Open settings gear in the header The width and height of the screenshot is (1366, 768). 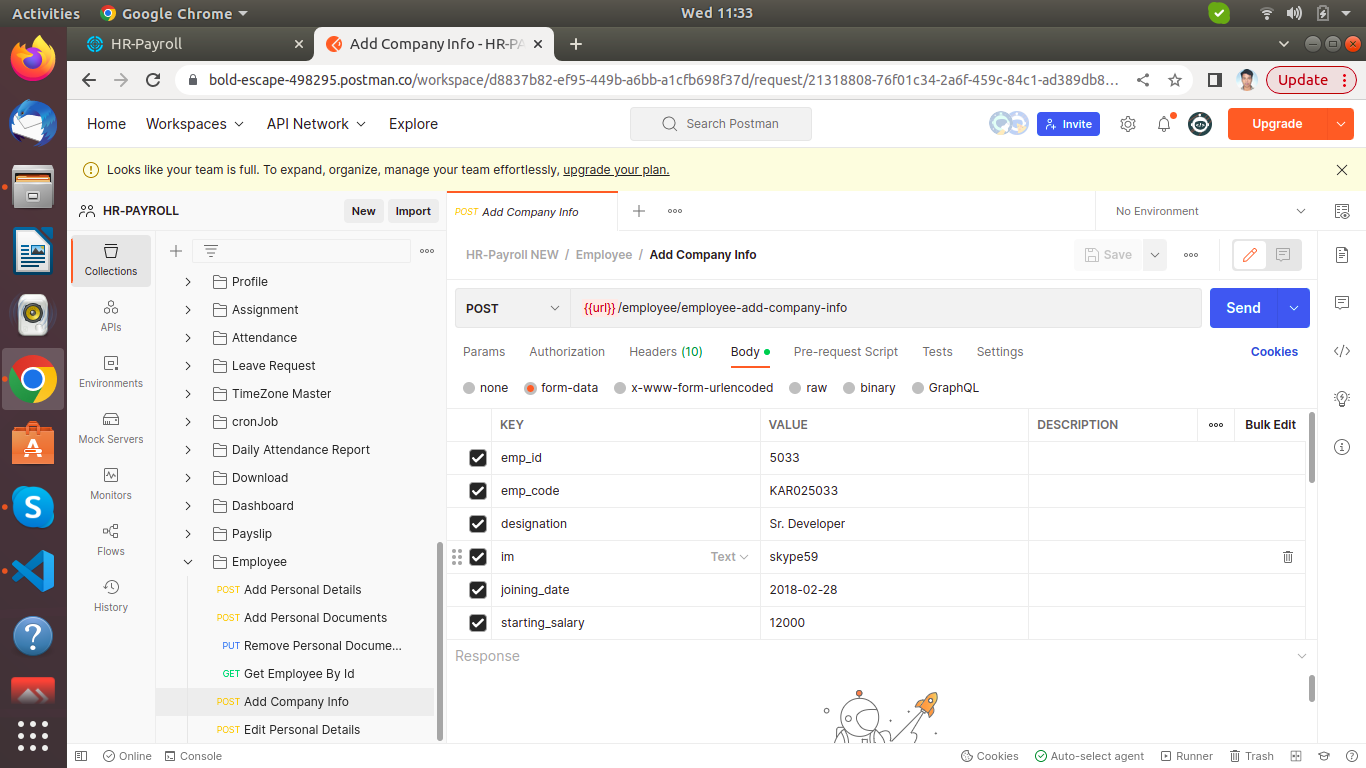pyautogui.click(x=1128, y=124)
